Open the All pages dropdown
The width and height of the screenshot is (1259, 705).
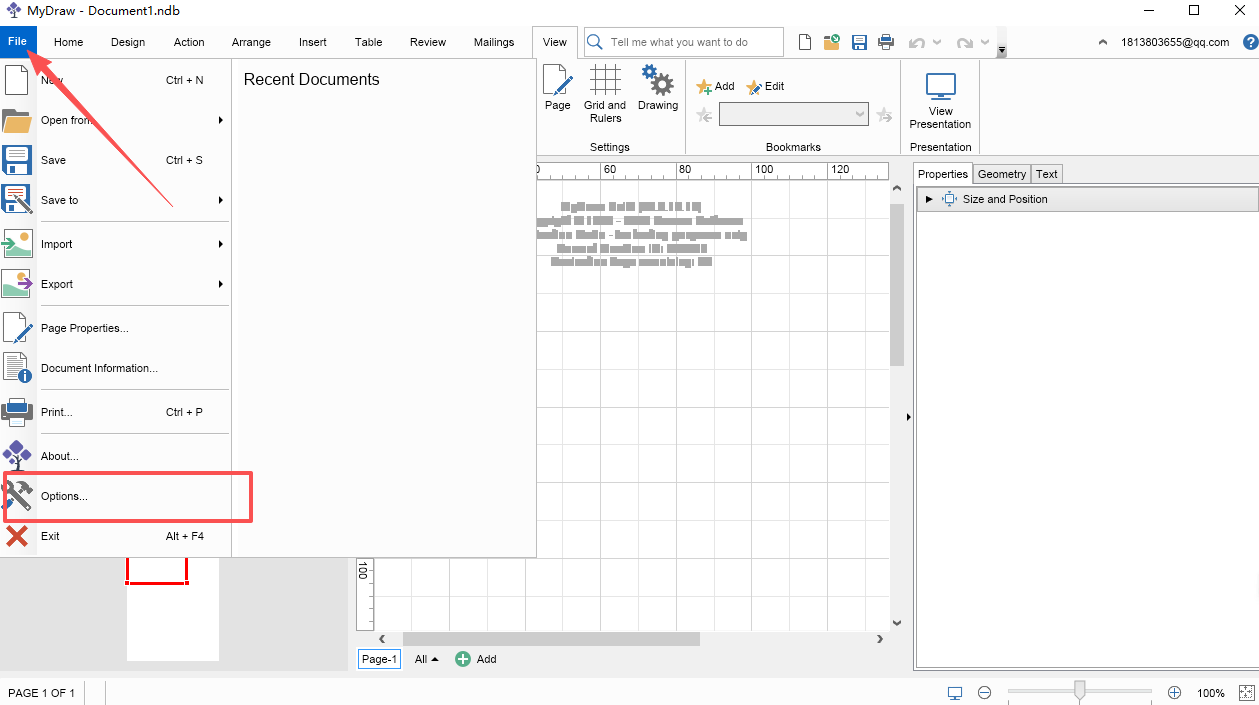pos(427,659)
